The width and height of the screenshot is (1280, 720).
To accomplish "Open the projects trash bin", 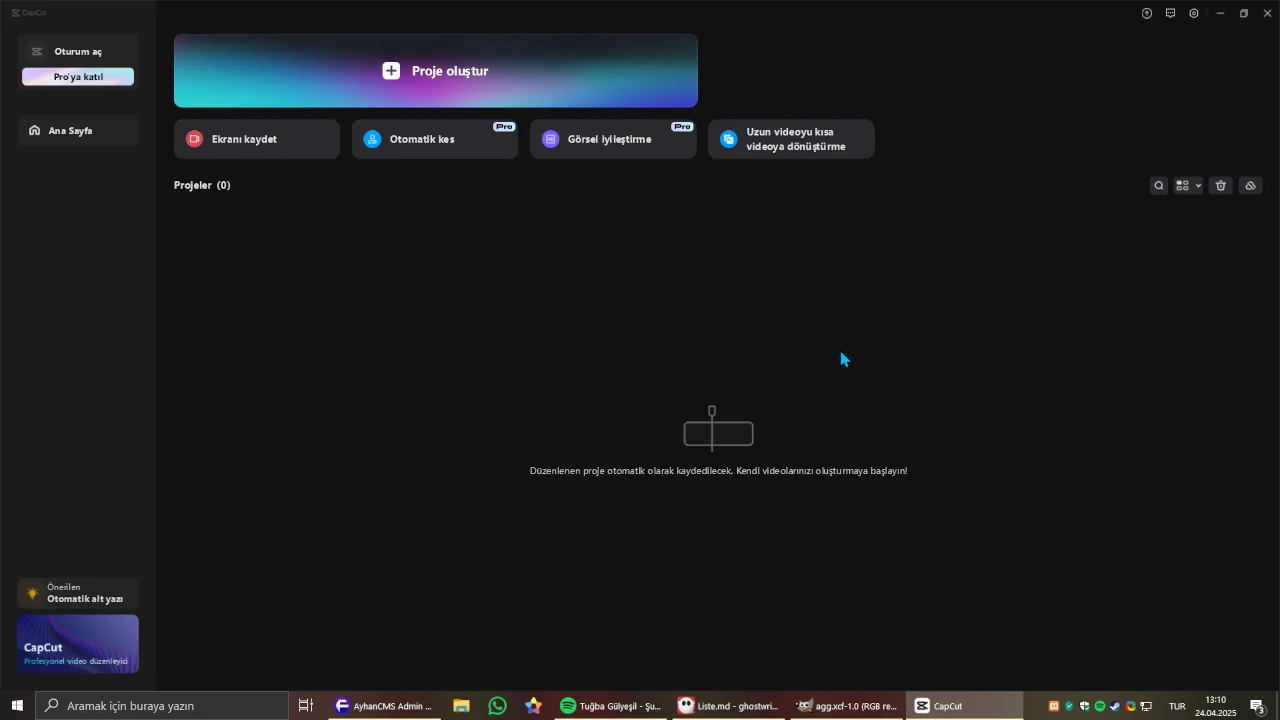I will (1221, 186).
